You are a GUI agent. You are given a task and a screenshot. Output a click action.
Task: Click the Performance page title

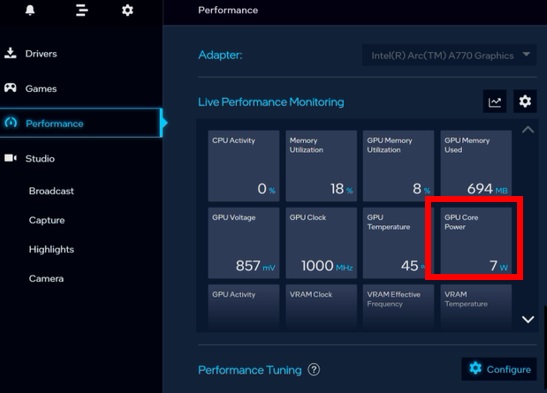pos(228,10)
